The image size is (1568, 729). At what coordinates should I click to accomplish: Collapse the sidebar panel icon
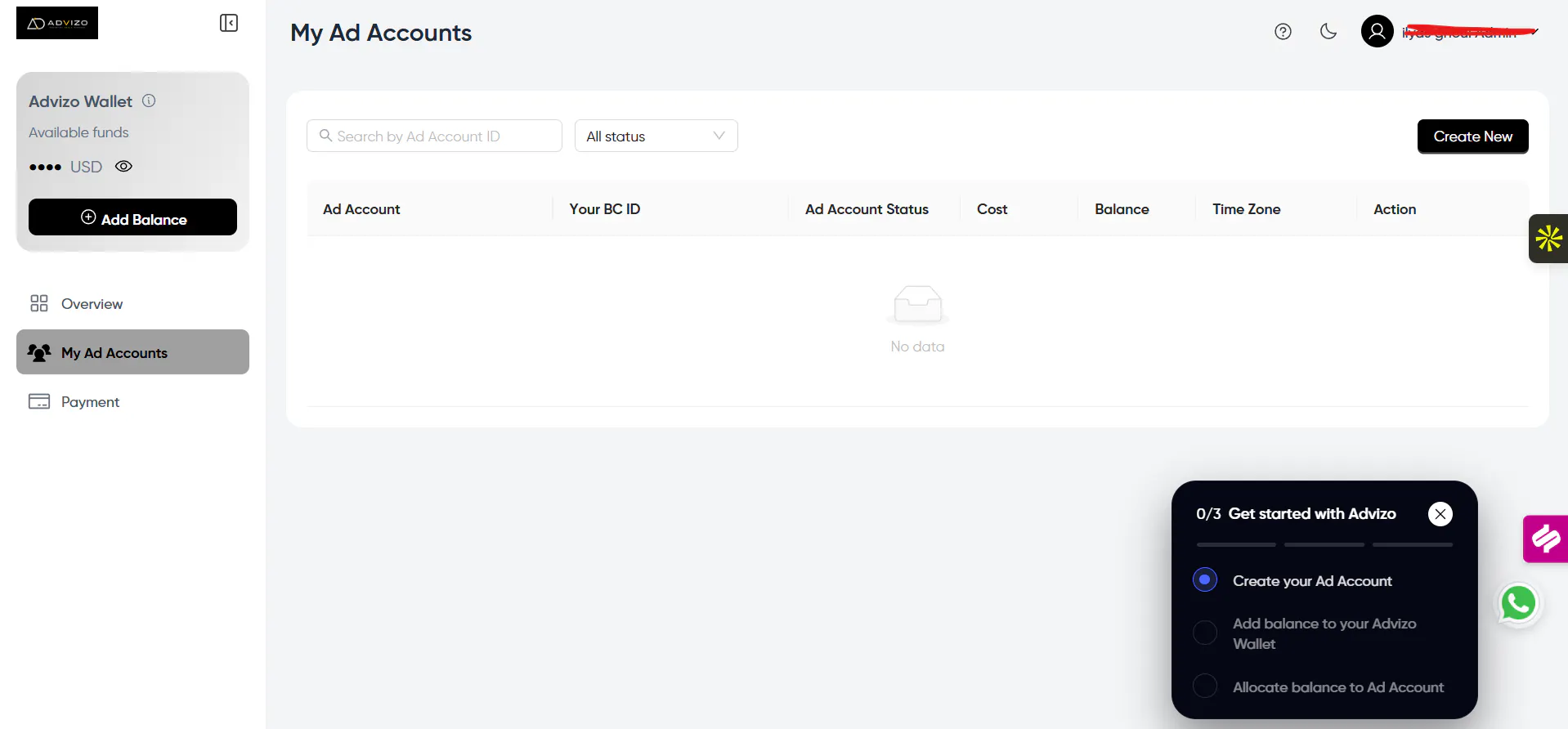(229, 23)
